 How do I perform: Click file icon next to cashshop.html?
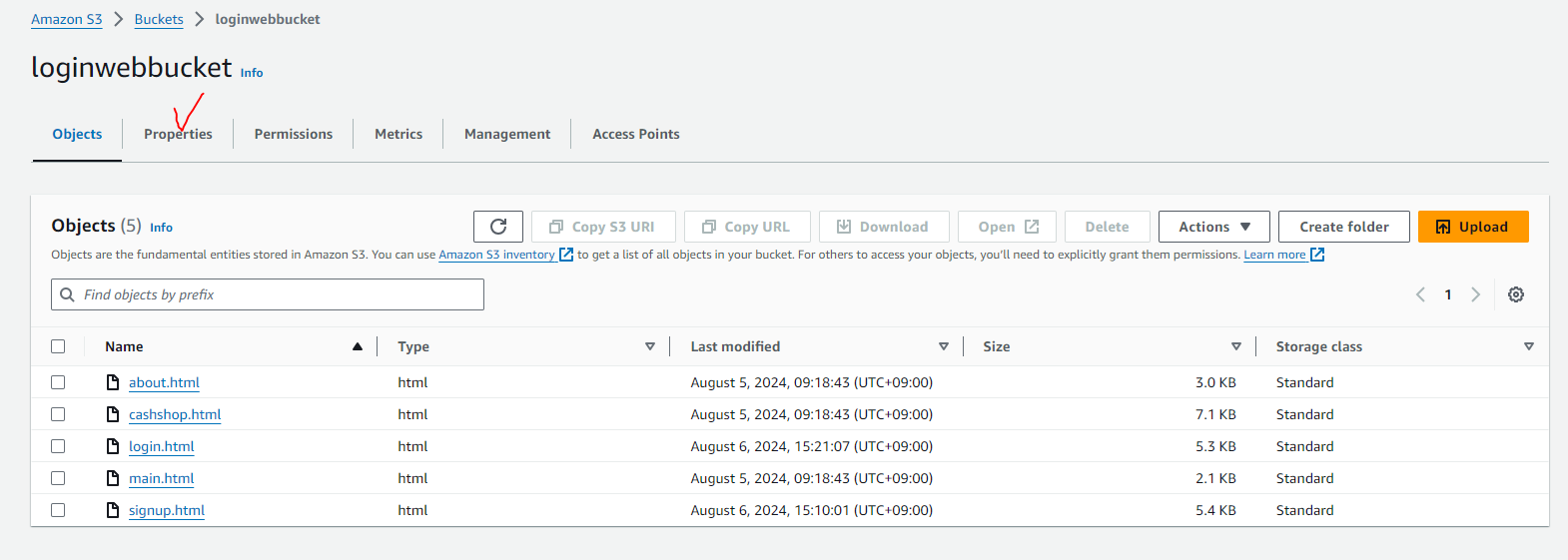(113, 414)
